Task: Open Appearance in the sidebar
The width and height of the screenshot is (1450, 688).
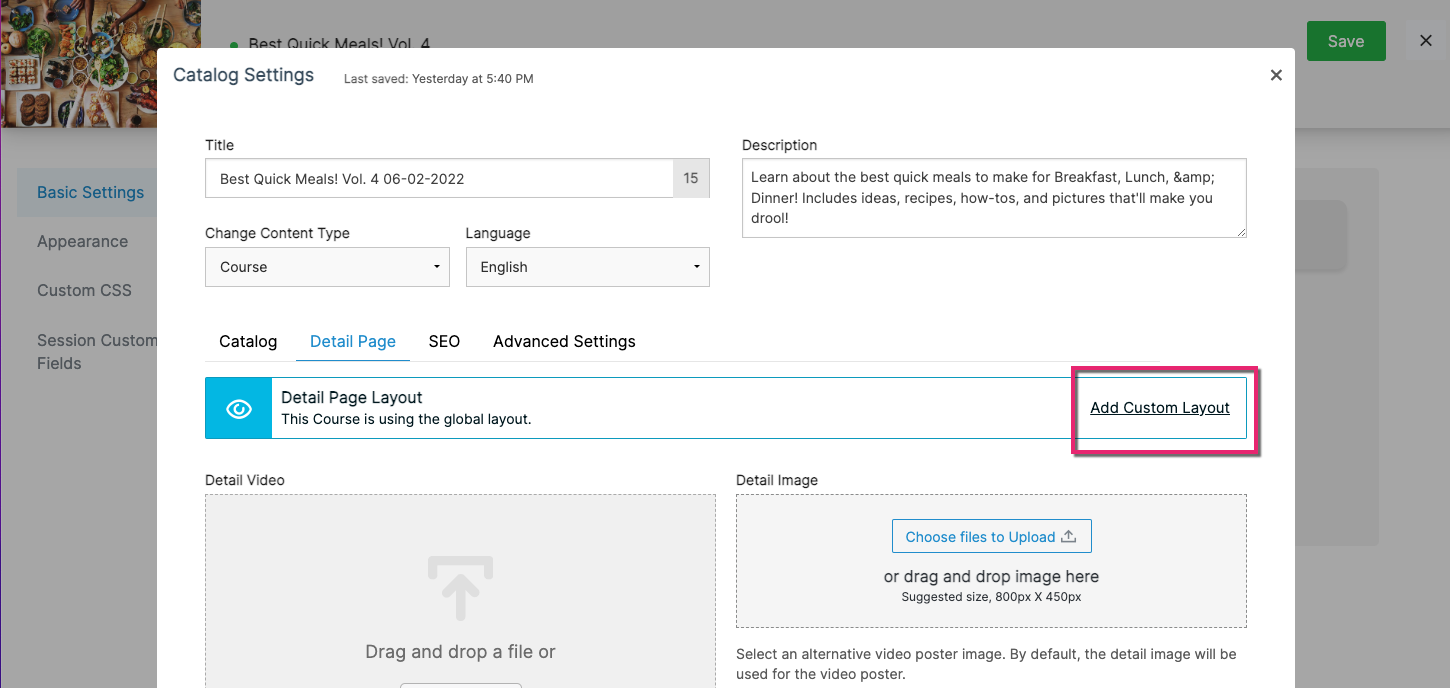Action: point(82,241)
